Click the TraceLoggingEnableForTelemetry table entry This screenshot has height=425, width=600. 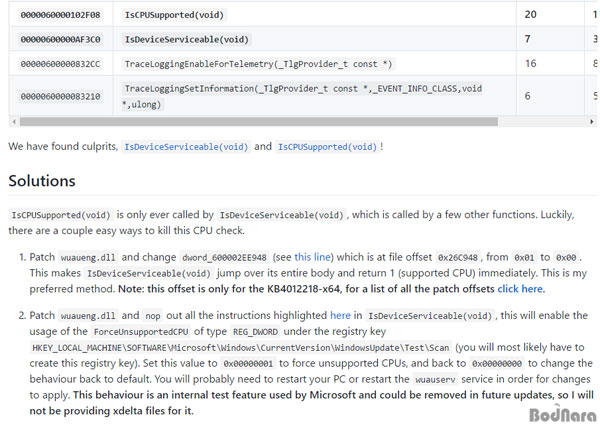coord(258,64)
